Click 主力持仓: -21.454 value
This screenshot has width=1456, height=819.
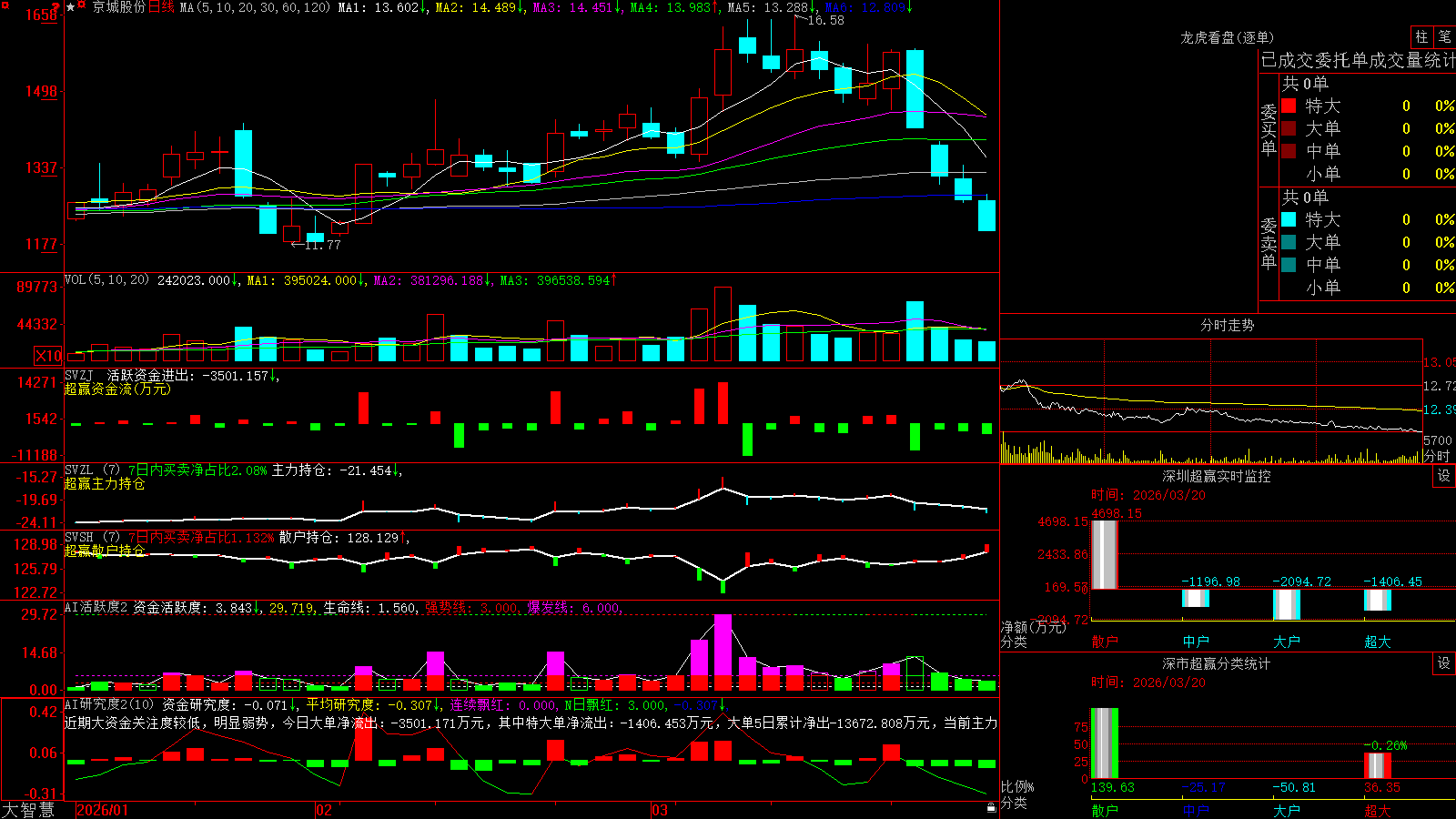(333, 470)
